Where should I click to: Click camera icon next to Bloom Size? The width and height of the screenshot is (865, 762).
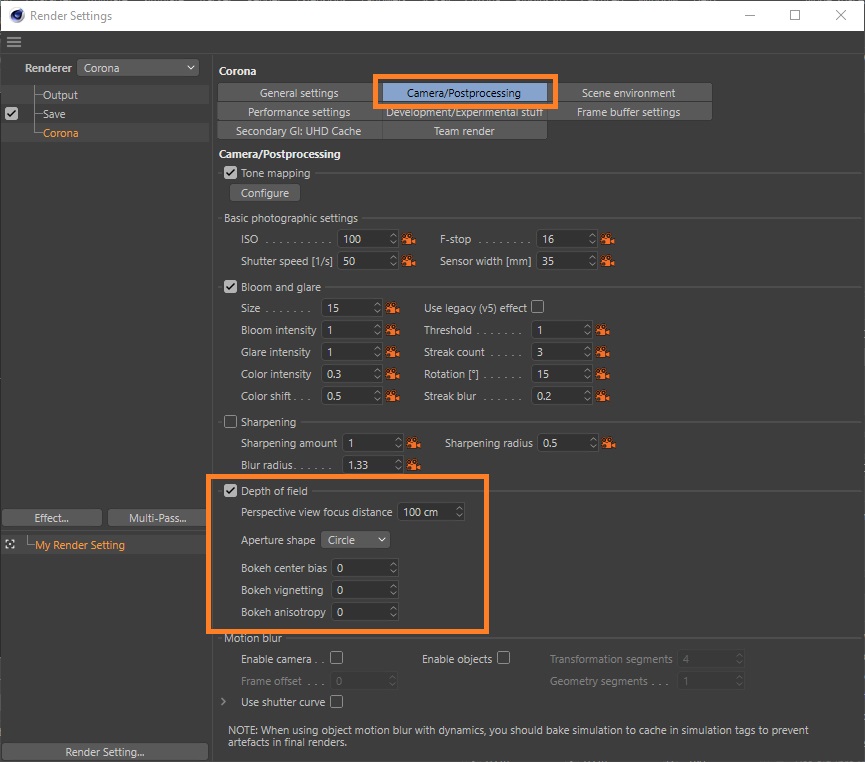tap(392, 308)
